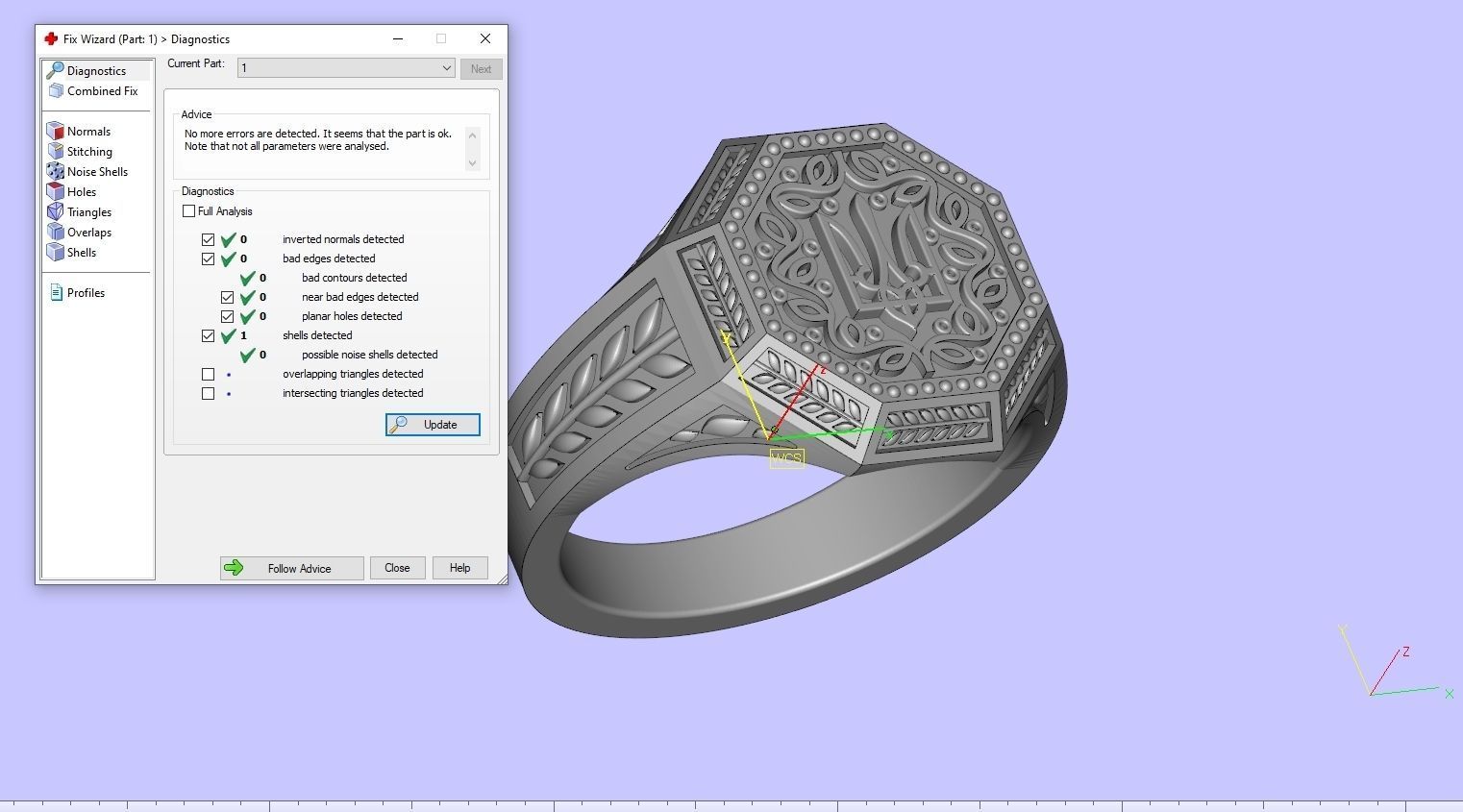Screen dimensions: 1463x812
Task: Click Advice box scroll-down arrow
Action: [472, 163]
